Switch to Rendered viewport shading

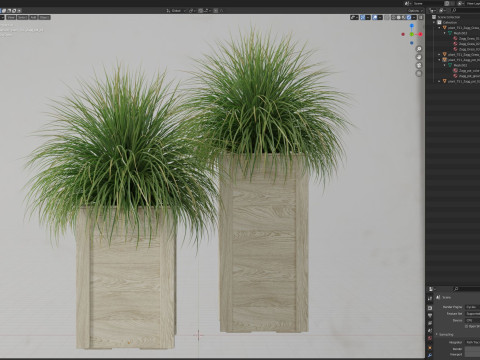(x=409, y=17)
